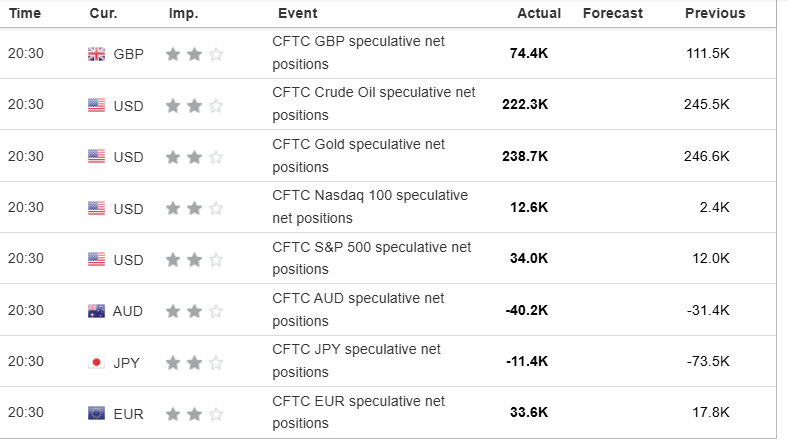Click the US flag in Gold row
This screenshot has height=444, width=788.
[96, 156]
